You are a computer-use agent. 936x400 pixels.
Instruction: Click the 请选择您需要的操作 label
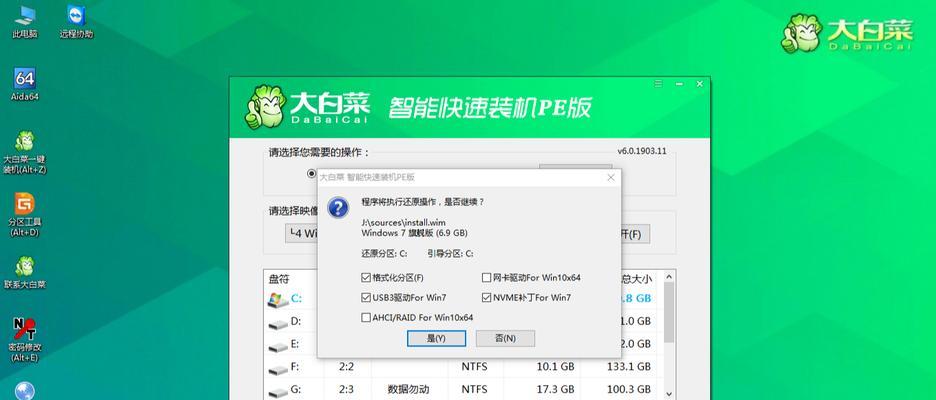pyautogui.click(x=319, y=153)
